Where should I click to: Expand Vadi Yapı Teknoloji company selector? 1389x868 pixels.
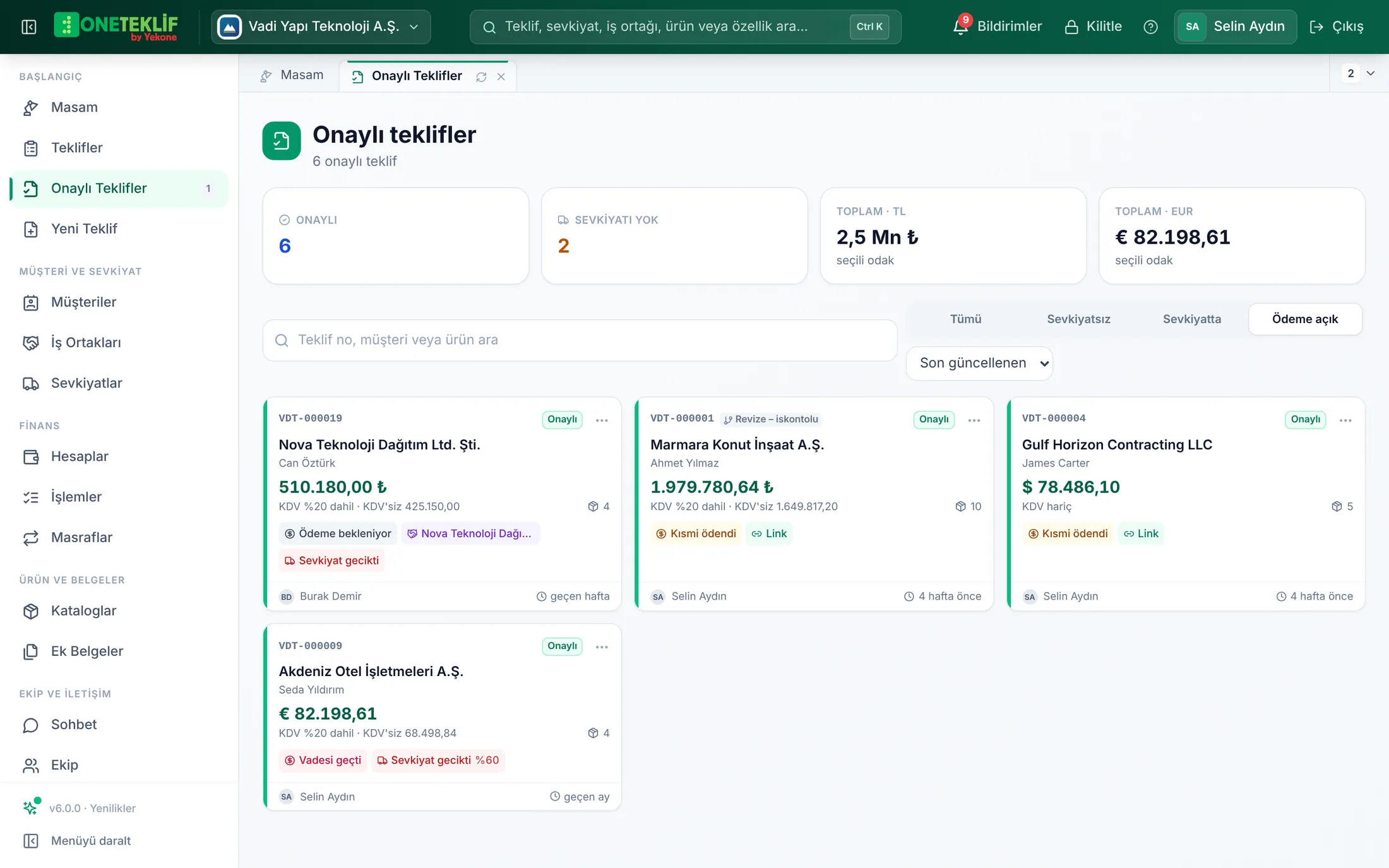coord(321,27)
